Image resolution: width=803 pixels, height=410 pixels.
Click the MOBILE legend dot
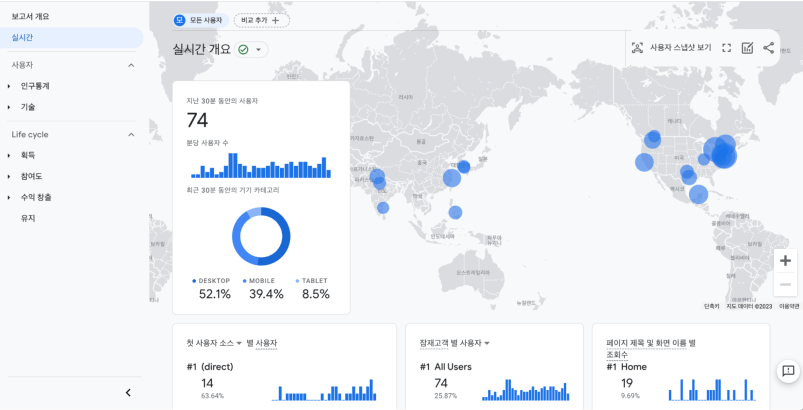click(x=245, y=281)
